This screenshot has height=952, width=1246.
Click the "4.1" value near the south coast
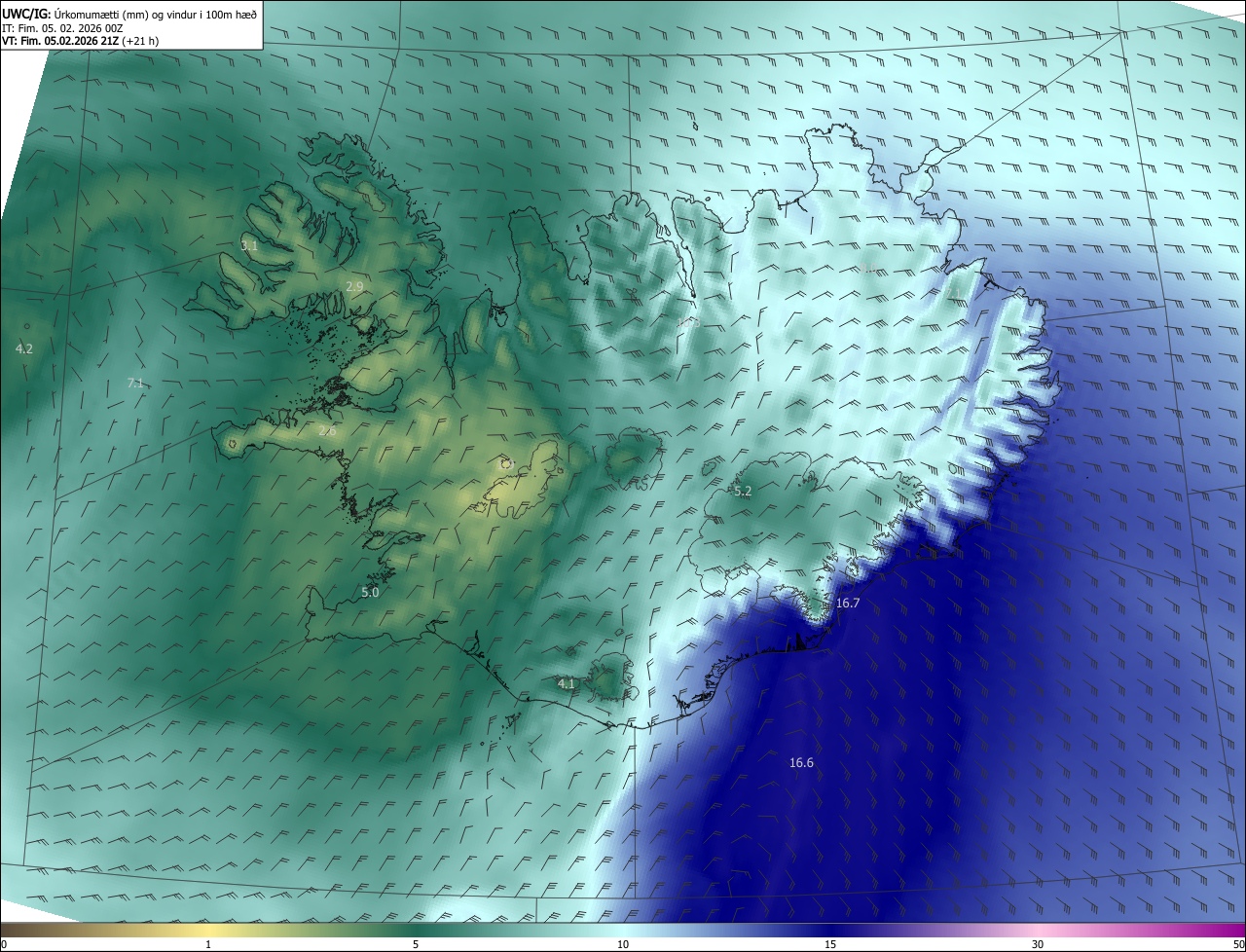coord(567,684)
